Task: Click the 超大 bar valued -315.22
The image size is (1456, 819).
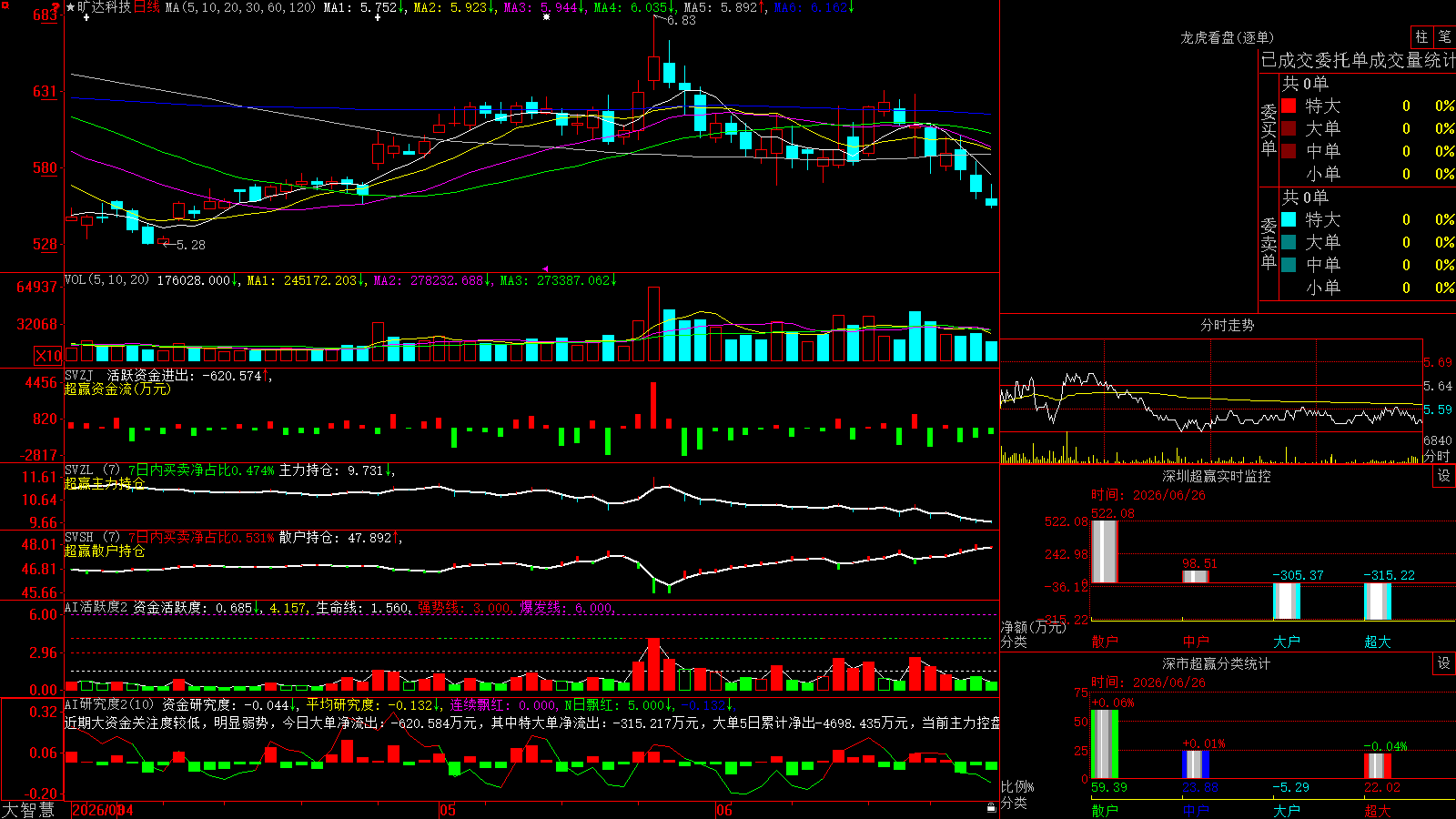Action: [1378, 602]
